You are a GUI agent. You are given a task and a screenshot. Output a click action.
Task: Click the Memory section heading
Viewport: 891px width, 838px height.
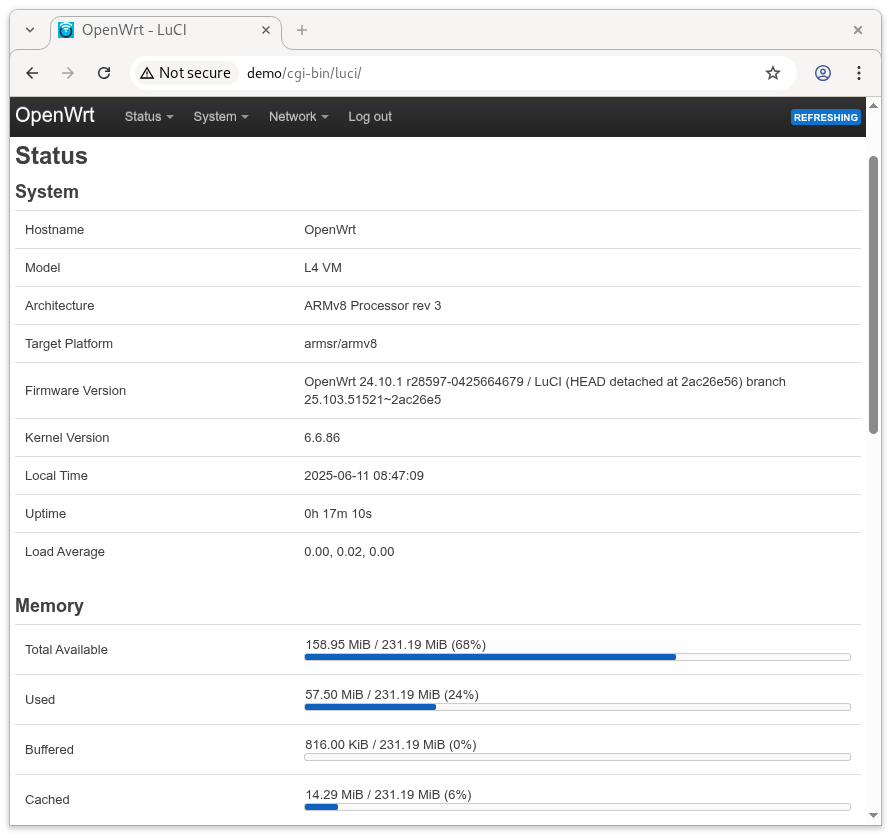(49, 606)
